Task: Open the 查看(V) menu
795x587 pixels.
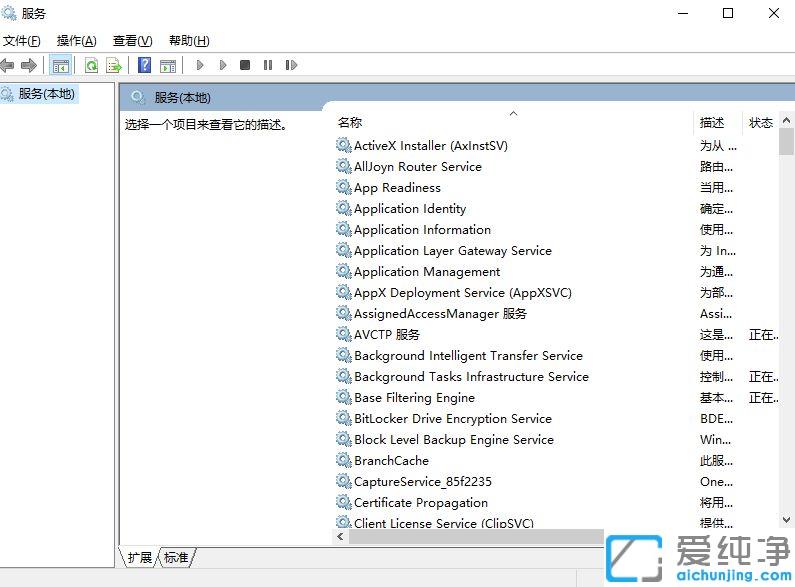Action: click(132, 41)
